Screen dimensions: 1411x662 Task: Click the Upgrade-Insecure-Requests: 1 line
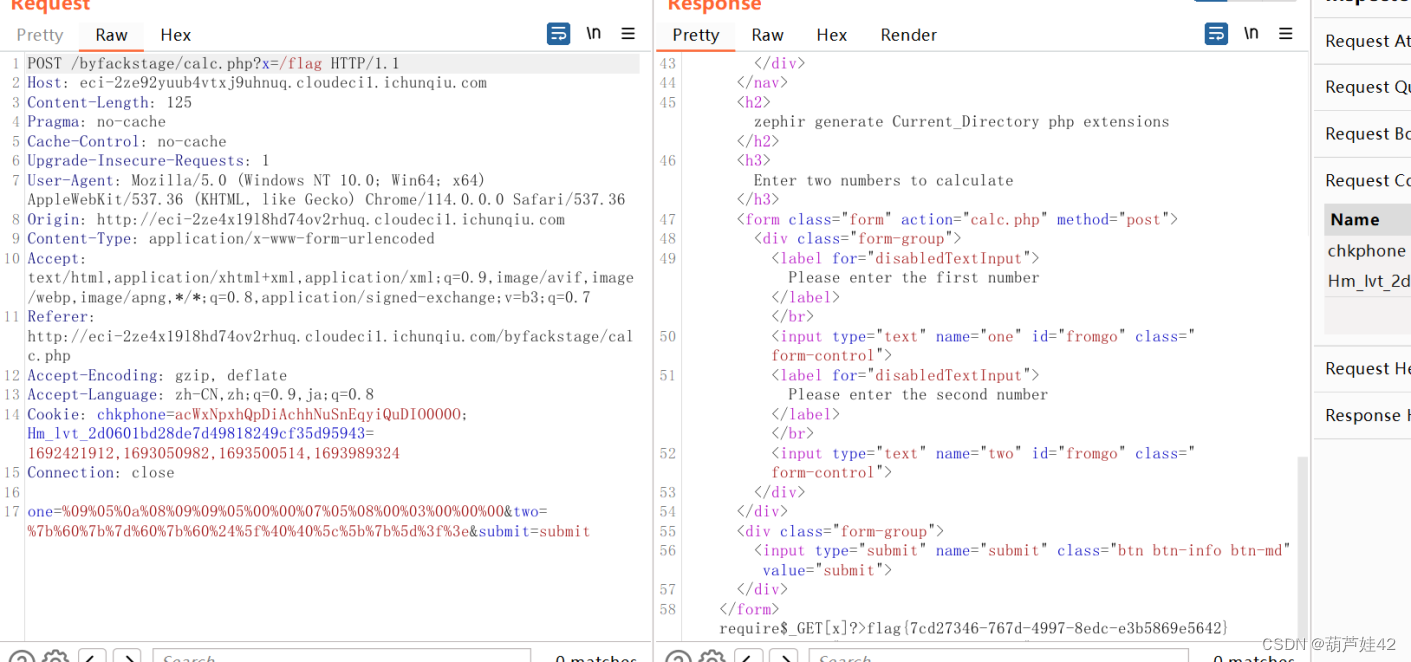[148, 161]
